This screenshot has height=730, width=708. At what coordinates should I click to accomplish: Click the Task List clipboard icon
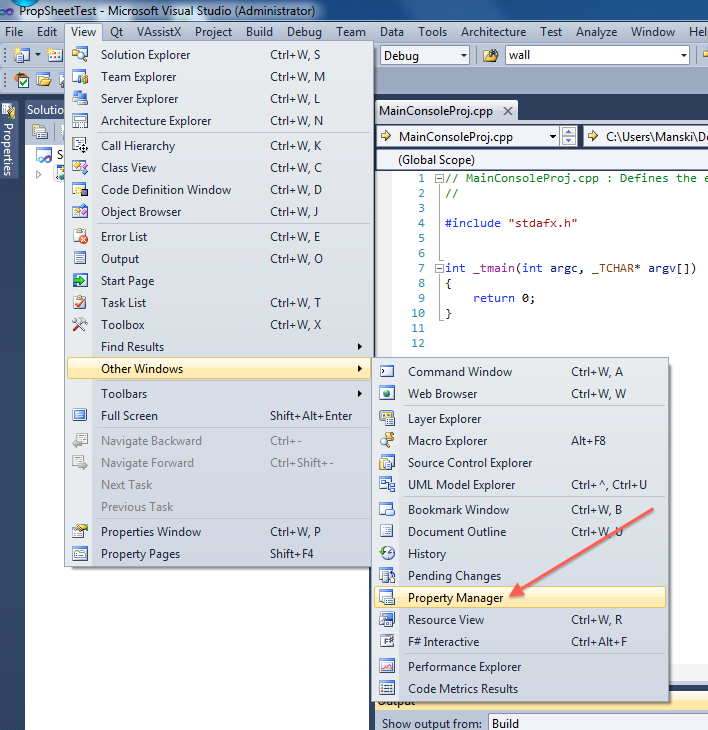coord(80,303)
